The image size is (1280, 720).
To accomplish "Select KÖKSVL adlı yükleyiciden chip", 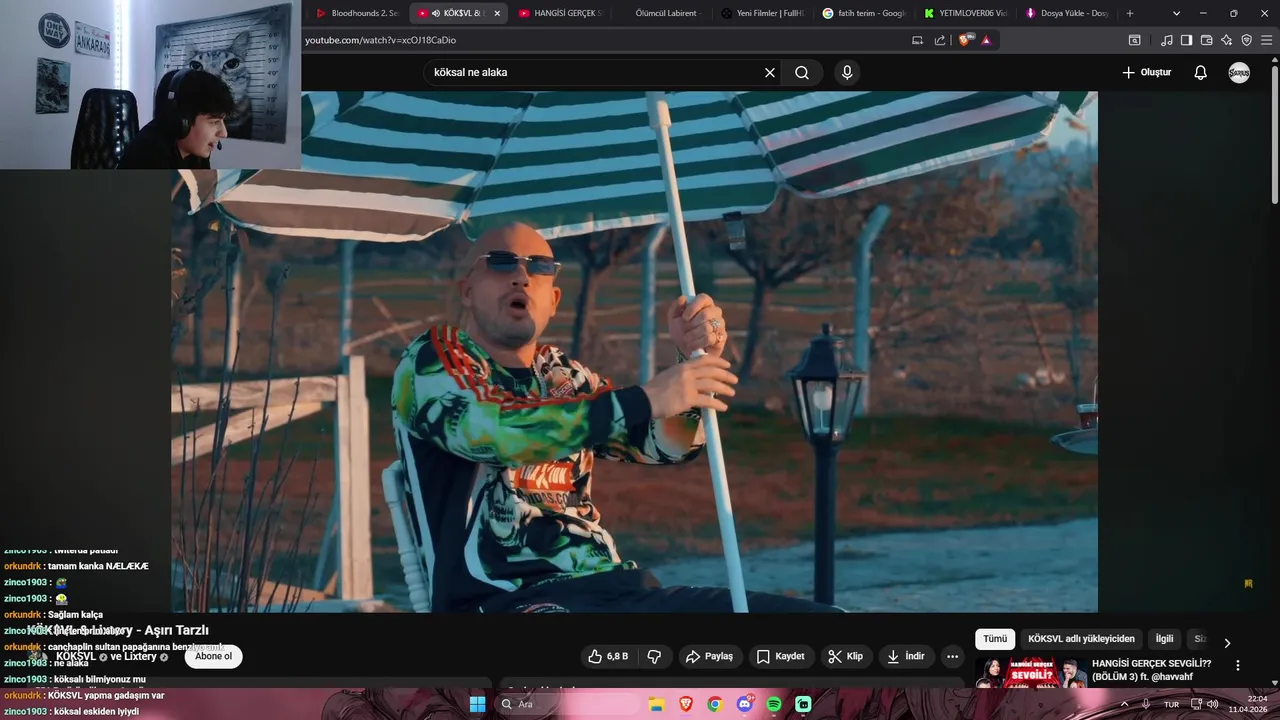I will (1081, 639).
